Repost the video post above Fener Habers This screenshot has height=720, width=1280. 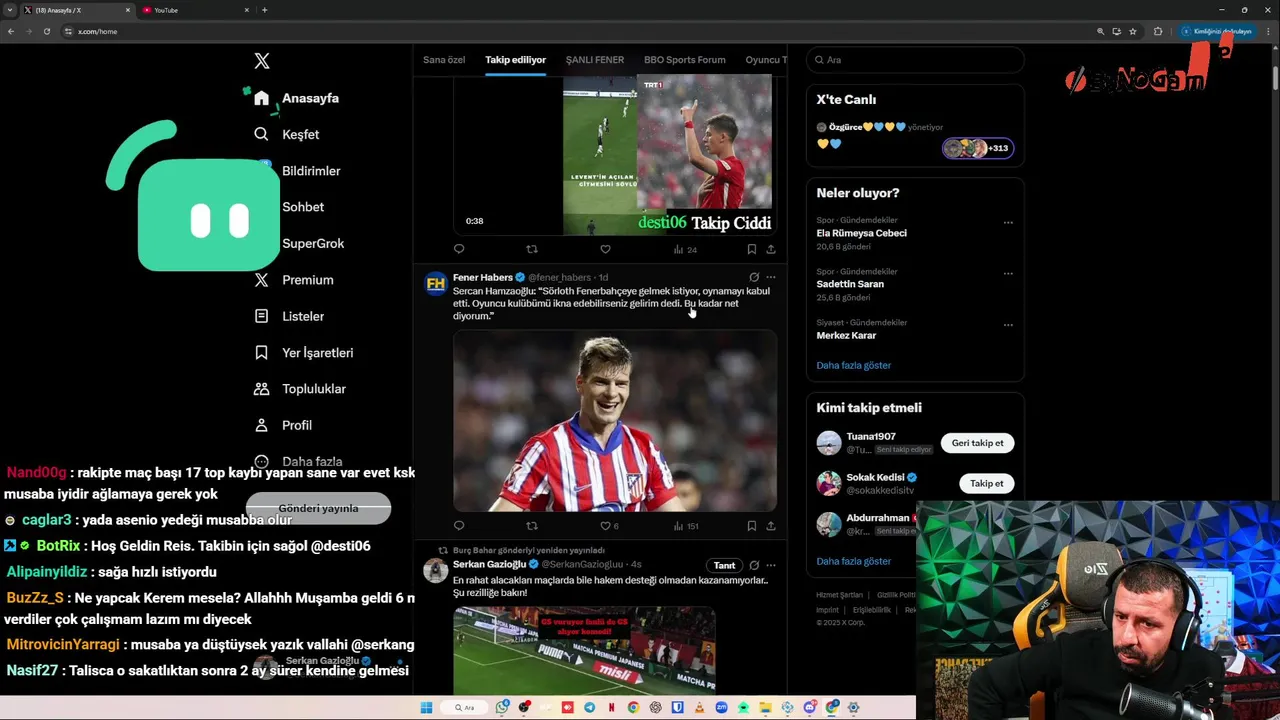pos(532,249)
